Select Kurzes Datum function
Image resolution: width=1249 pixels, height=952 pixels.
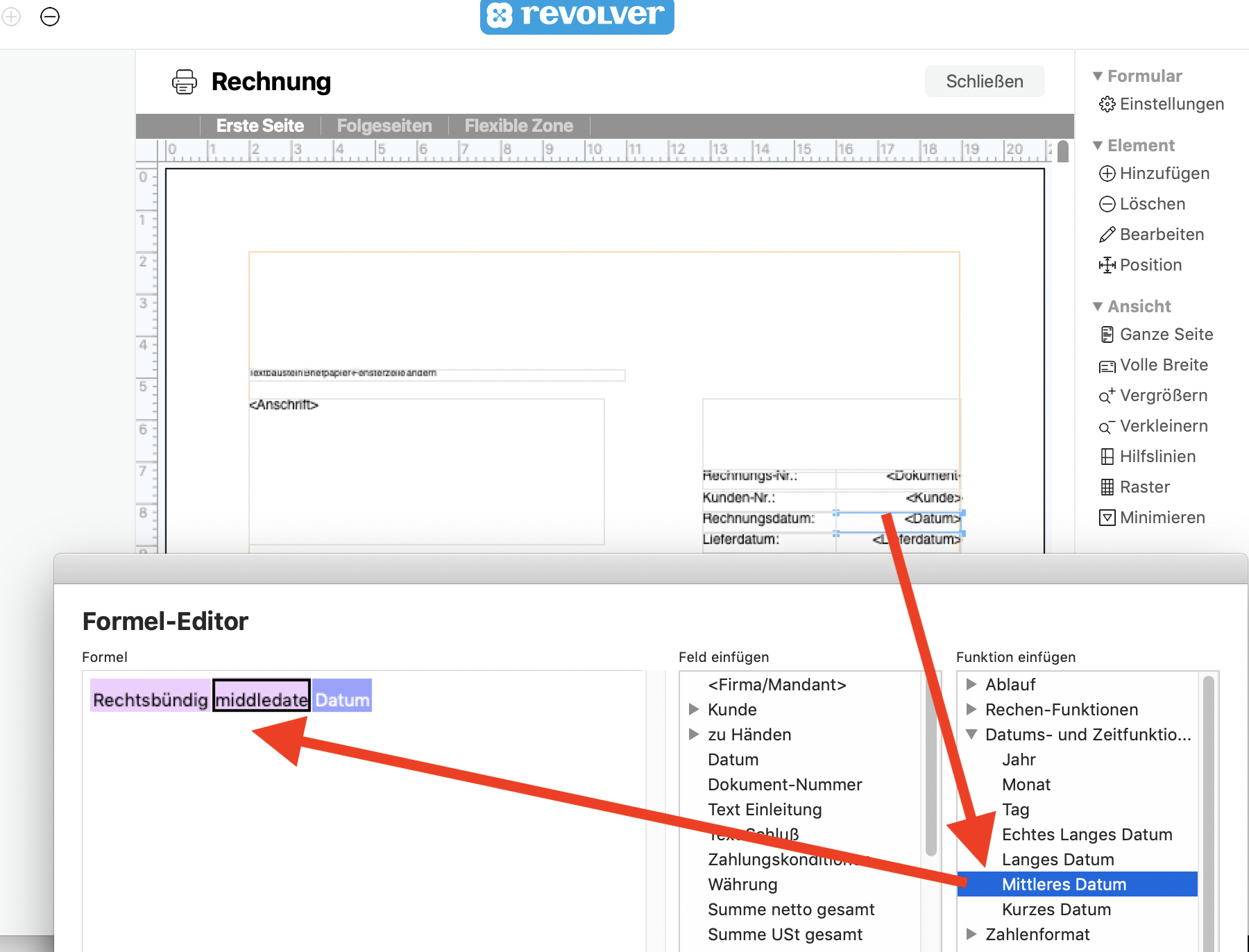[x=1056, y=909]
